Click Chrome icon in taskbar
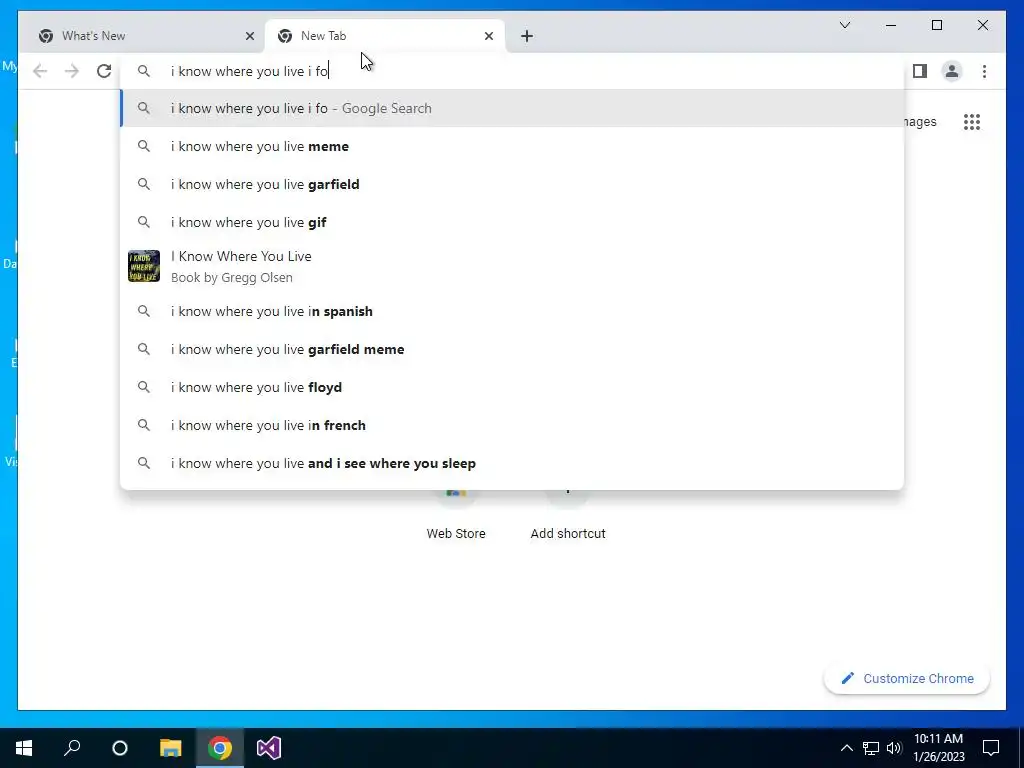 tap(220, 748)
